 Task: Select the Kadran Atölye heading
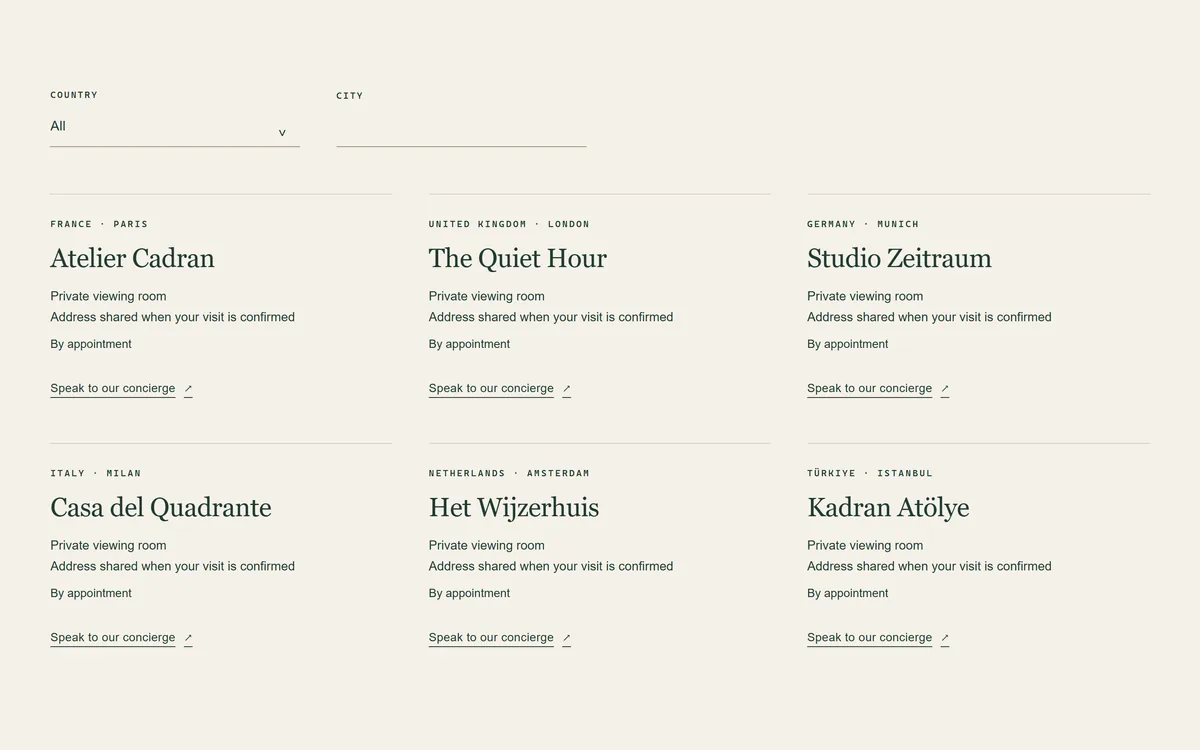tap(888, 507)
